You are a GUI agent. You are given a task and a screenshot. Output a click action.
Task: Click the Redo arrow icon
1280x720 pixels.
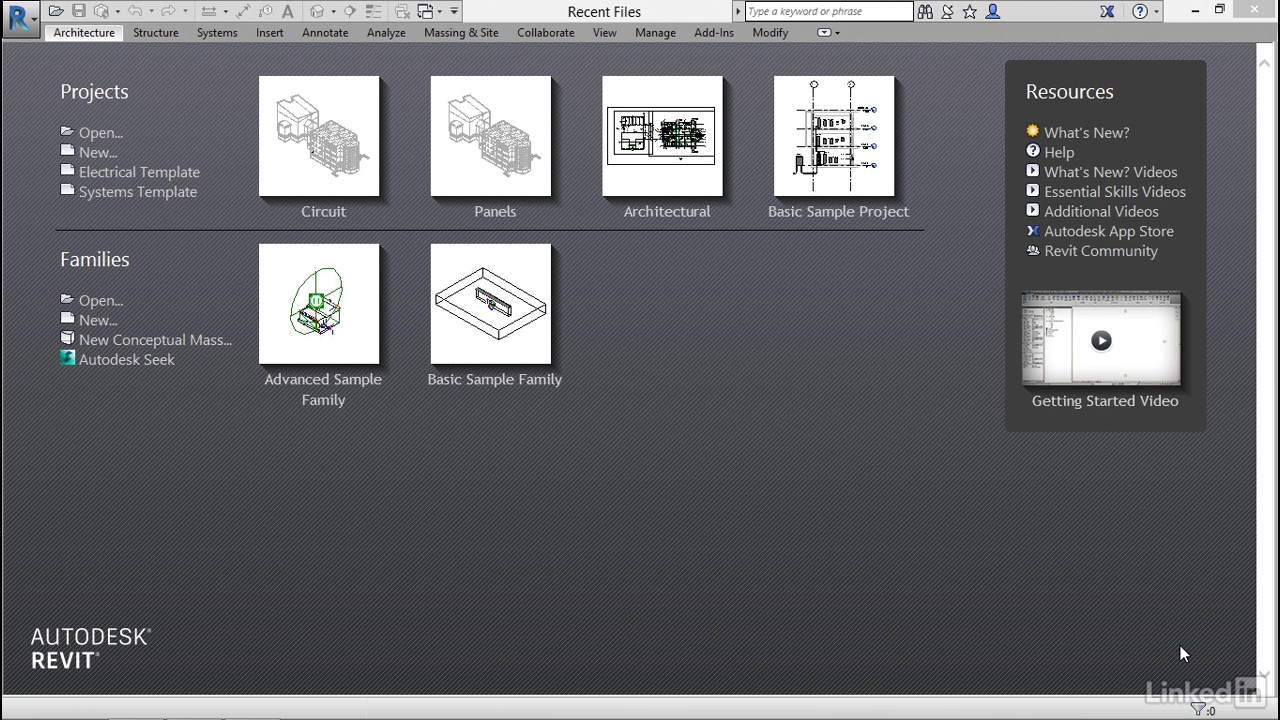pos(168,11)
